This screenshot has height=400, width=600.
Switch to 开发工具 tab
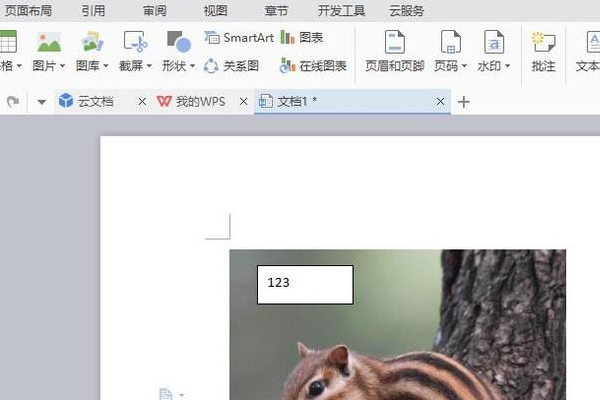[x=341, y=11]
